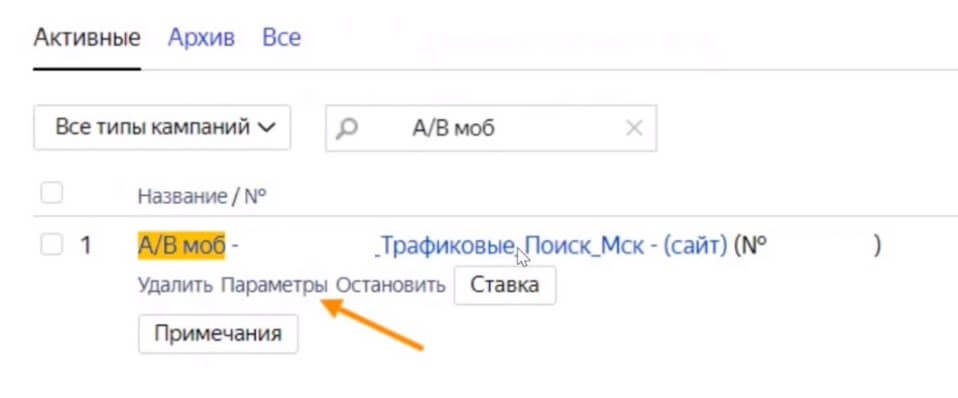Click the highlighted A/B моб campaign name

point(181,246)
